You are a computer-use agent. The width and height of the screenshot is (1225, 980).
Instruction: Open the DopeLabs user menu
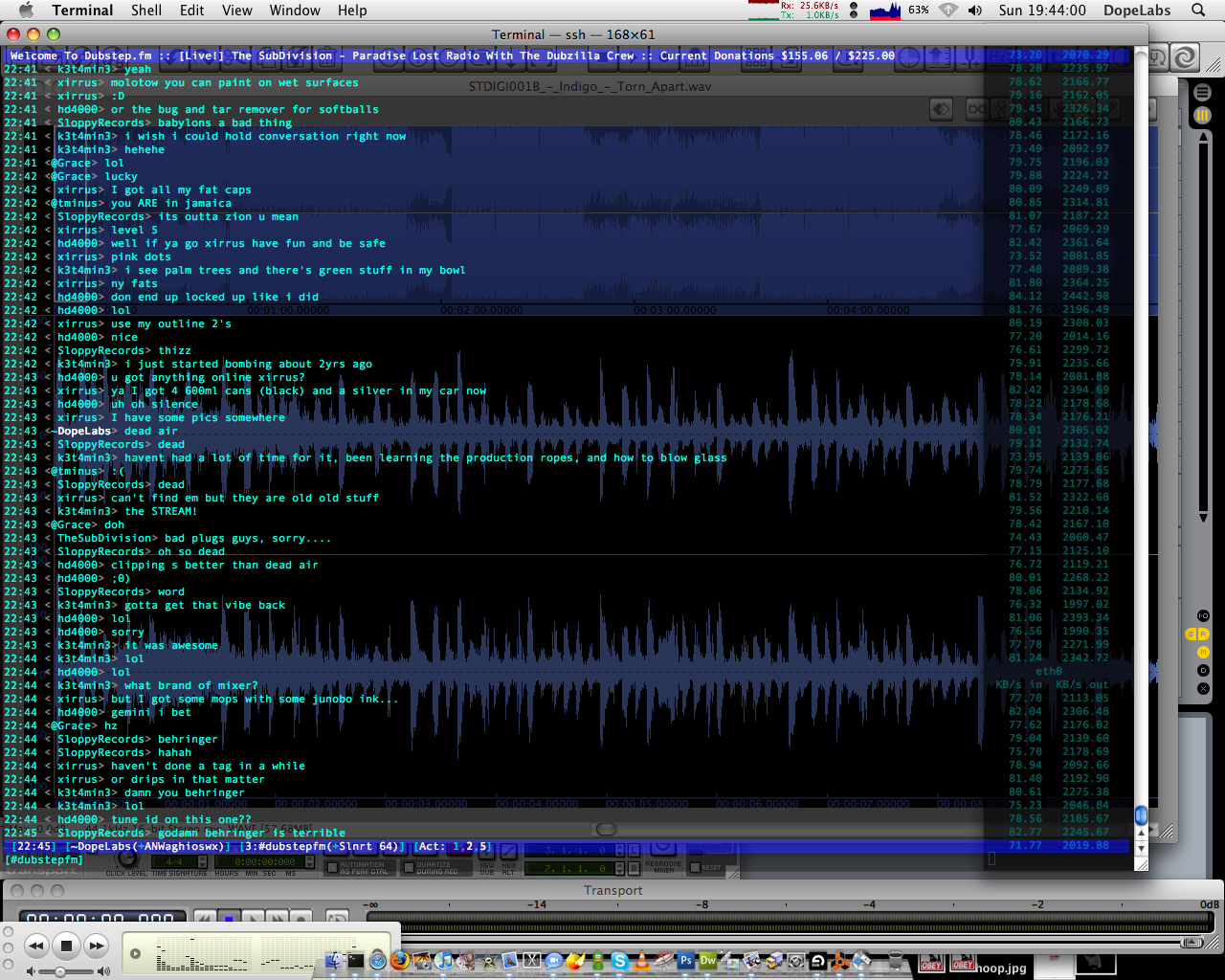[1137, 11]
